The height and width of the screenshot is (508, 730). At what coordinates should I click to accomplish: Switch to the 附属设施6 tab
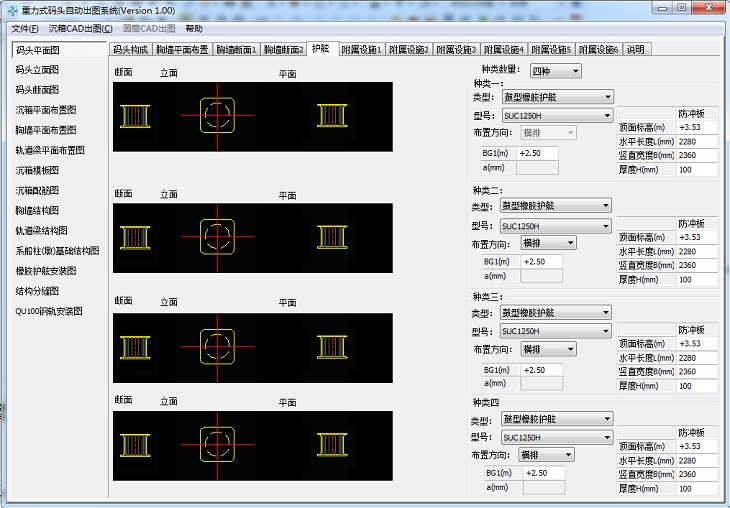(x=599, y=49)
